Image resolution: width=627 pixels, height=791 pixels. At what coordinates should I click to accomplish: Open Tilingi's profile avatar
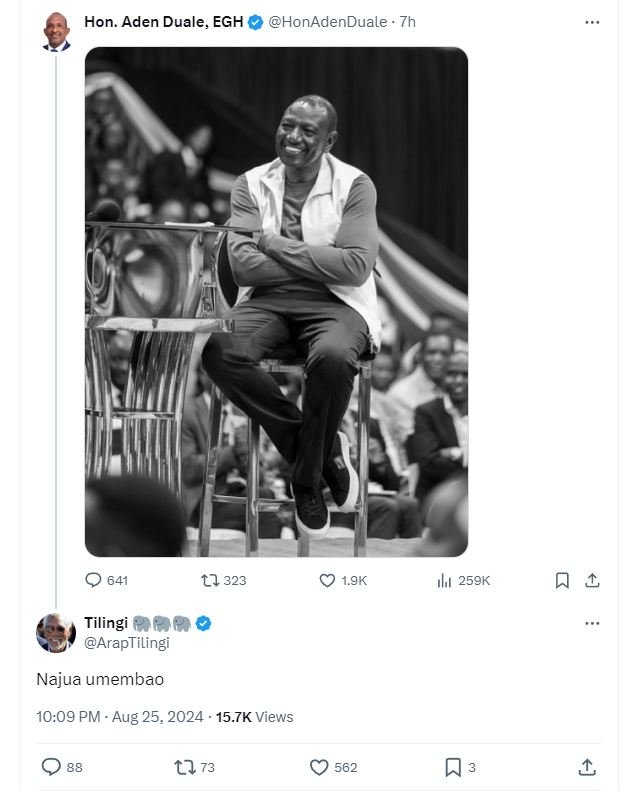point(56,633)
